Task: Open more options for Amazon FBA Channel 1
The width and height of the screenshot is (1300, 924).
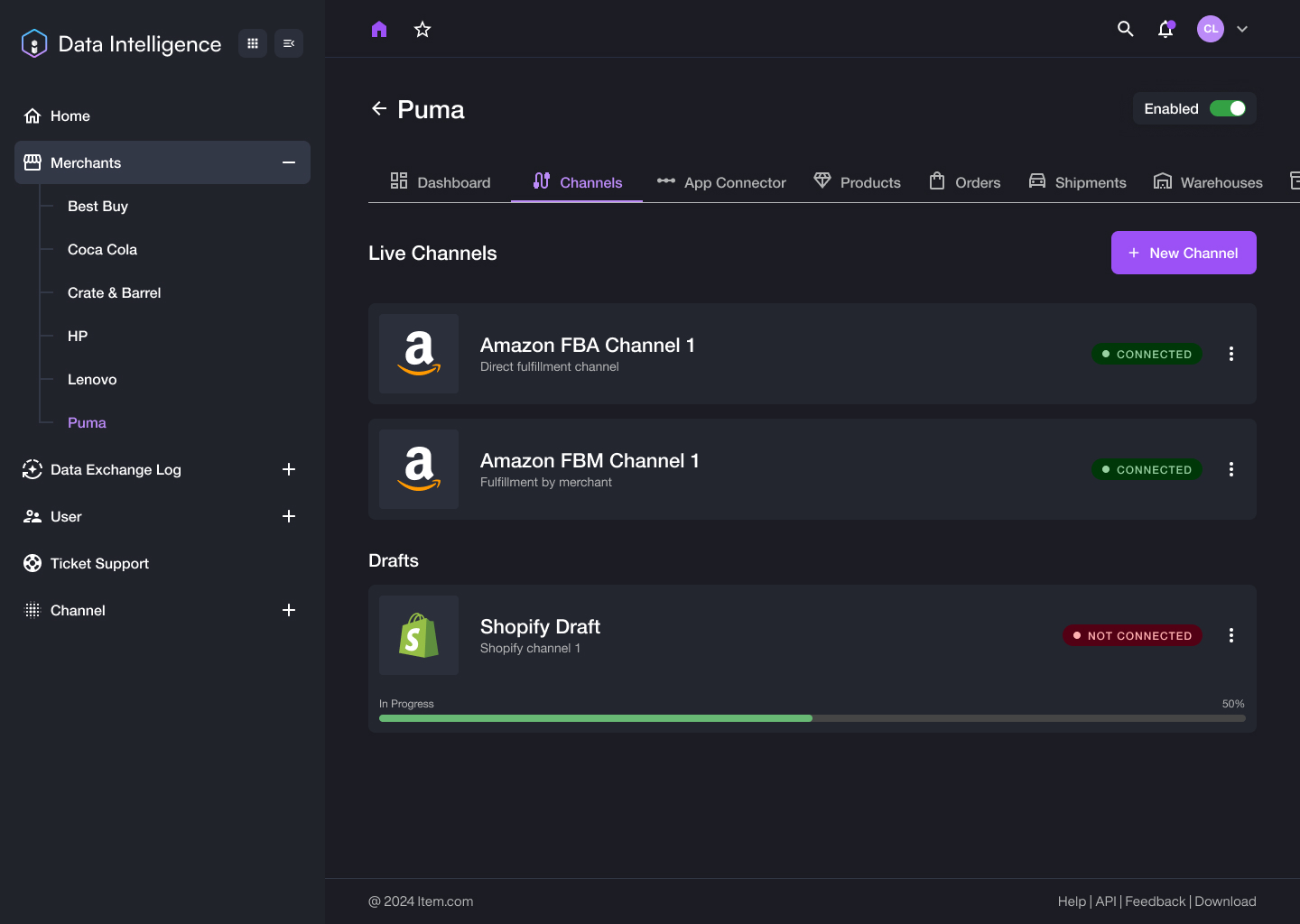Action: [x=1231, y=354]
